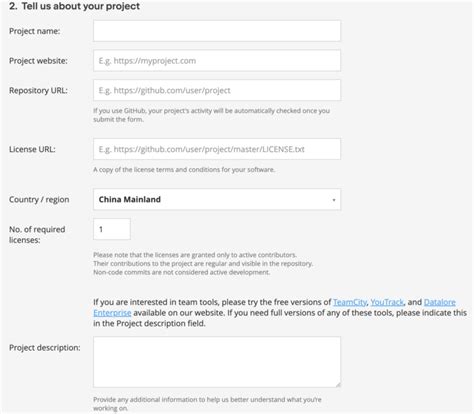Follow the YouTrack hyperlink
The width and height of the screenshot is (474, 414).
tap(387, 302)
